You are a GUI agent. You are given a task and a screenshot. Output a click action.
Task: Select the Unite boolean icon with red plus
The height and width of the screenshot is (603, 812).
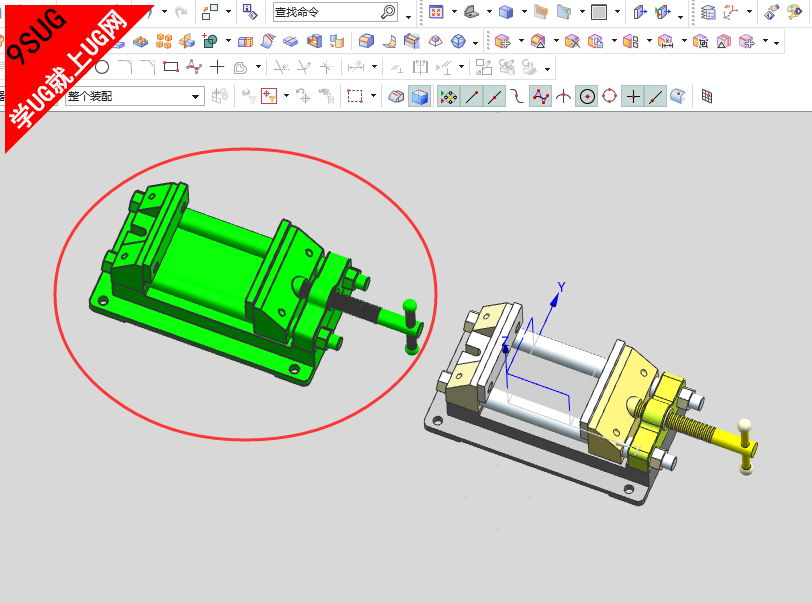210,41
